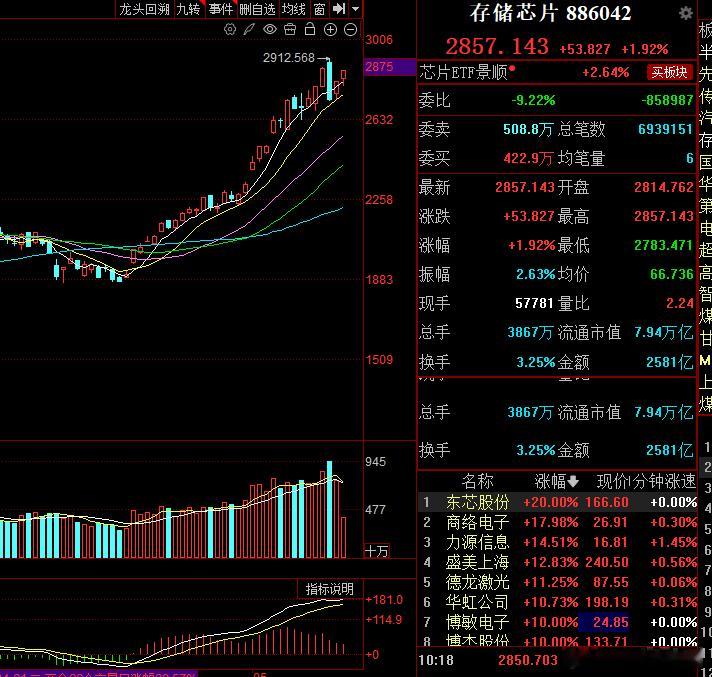Image resolution: width=712 pixels, height=677 pixels.
Task: Click the 2875 highlighted price axis marker
Action: [x=390, y=67]
